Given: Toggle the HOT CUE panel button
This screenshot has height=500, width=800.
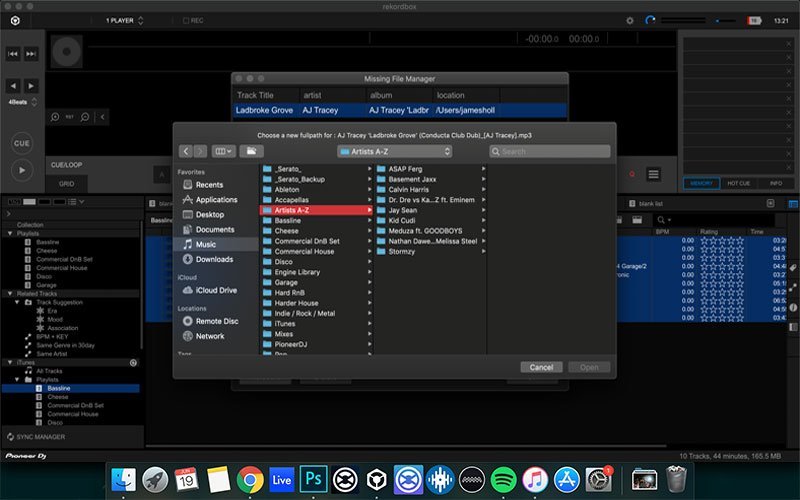Looking at the screenshot, I should pos(739,184).
